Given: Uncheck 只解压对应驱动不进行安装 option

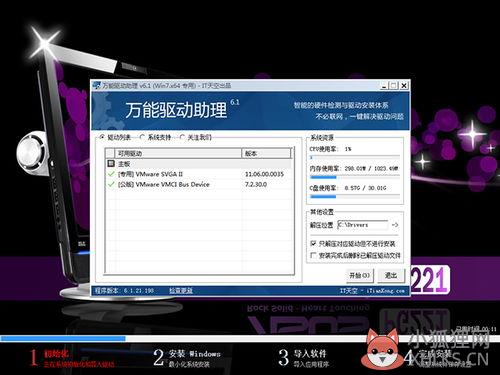Looking at the screenshot, I should tap(313, 244).
